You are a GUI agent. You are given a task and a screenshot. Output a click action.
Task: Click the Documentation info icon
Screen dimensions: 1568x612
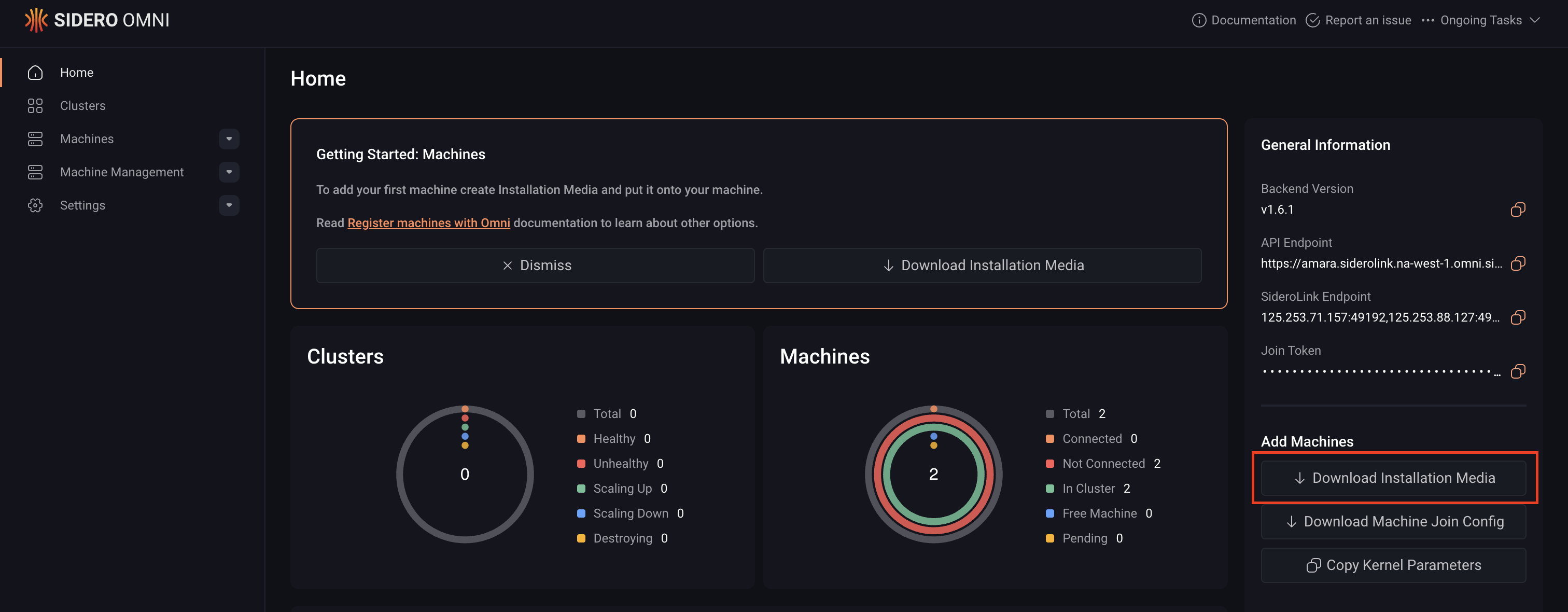point(1199,20)
